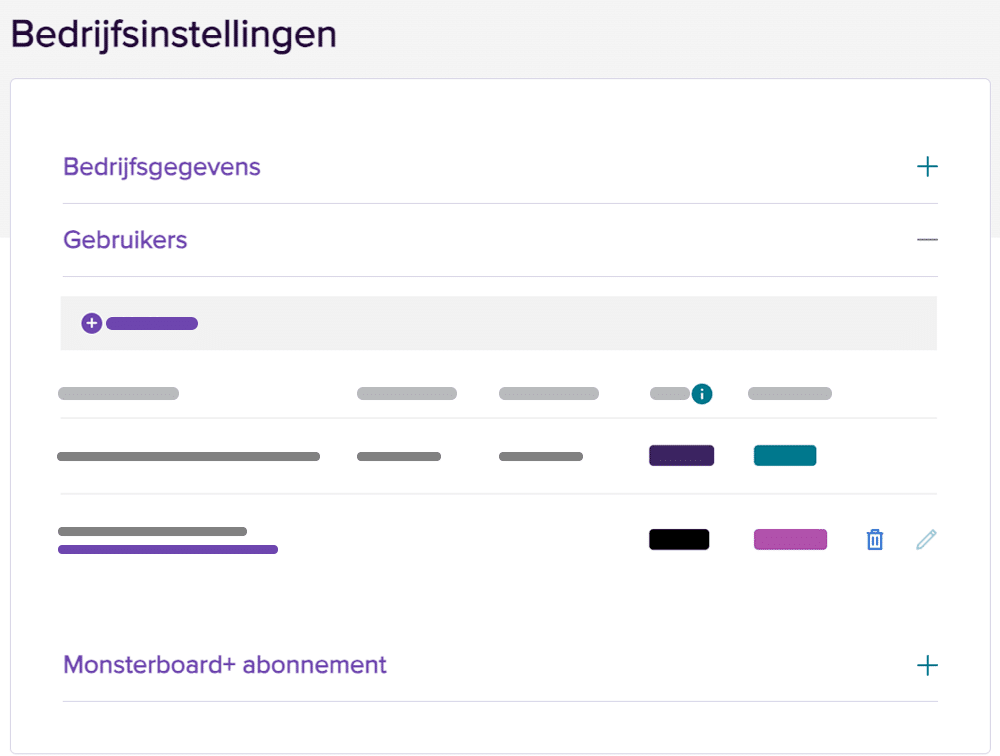Click the Monsterboard+ abonnement section title

225,664
